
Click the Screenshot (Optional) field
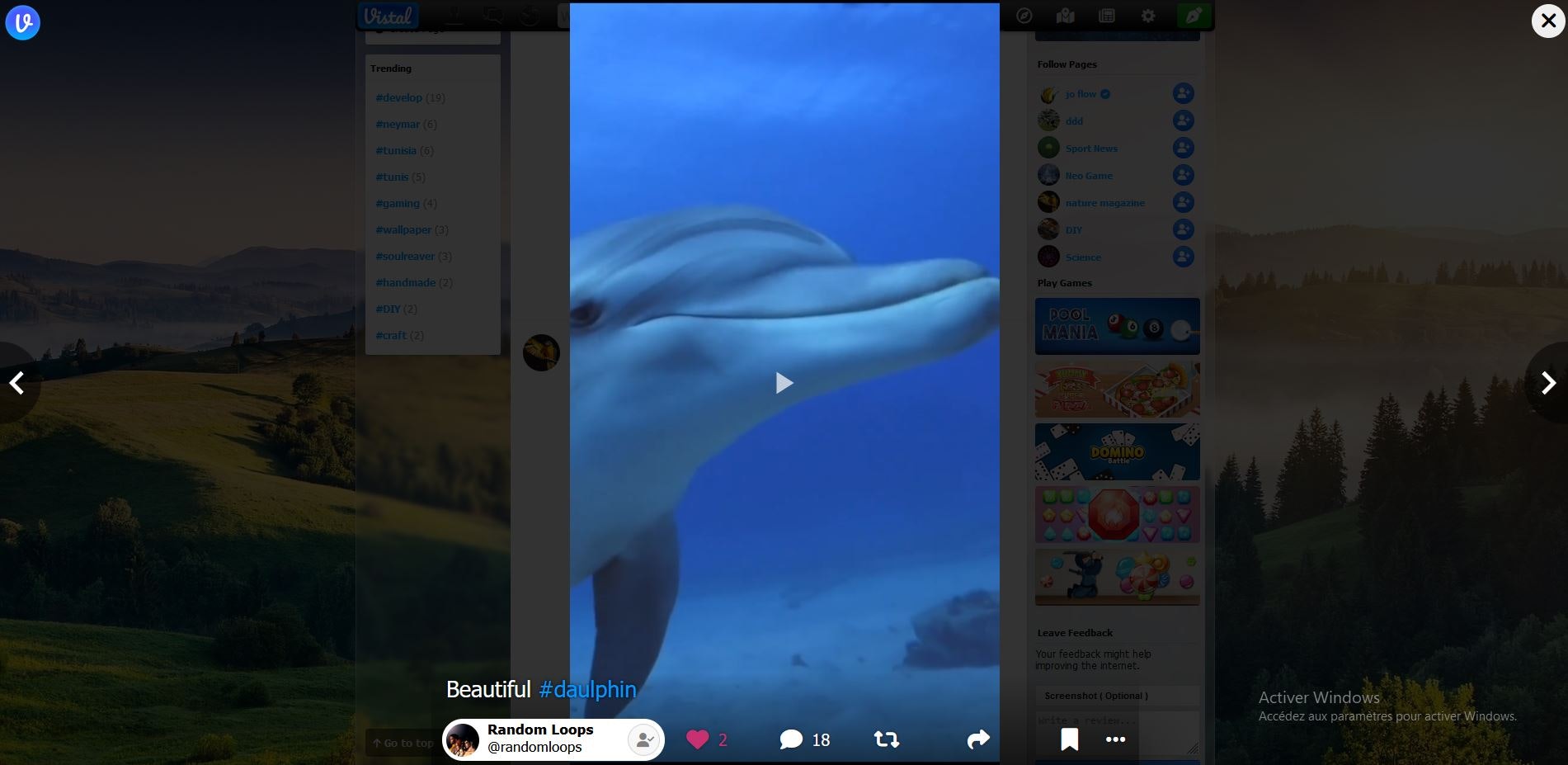pos(1118,696)
